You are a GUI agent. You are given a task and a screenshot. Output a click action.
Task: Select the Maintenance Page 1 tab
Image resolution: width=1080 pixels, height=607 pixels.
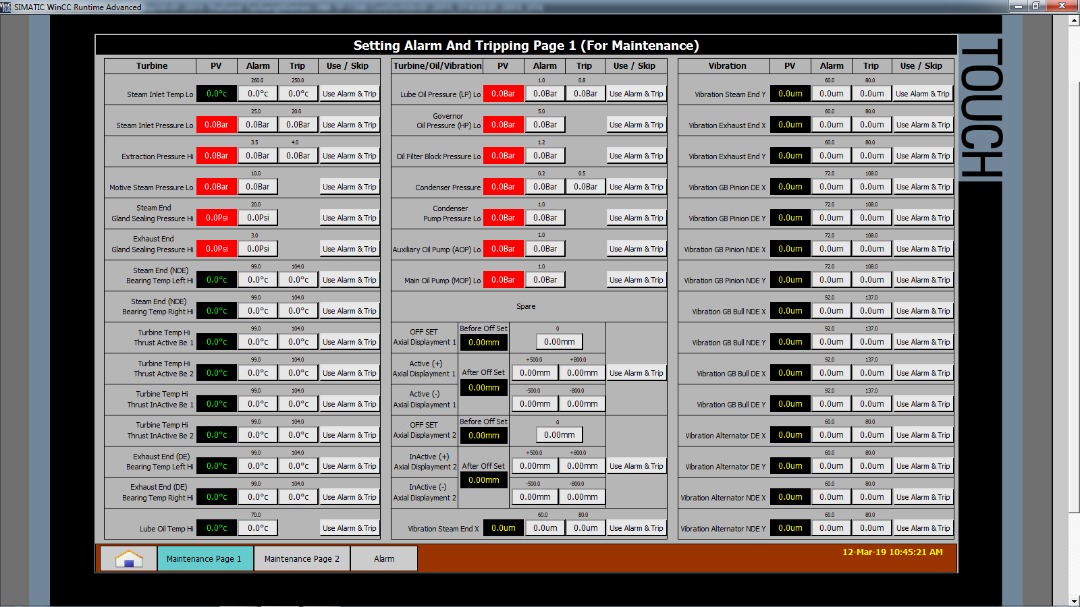click(204, 559)
